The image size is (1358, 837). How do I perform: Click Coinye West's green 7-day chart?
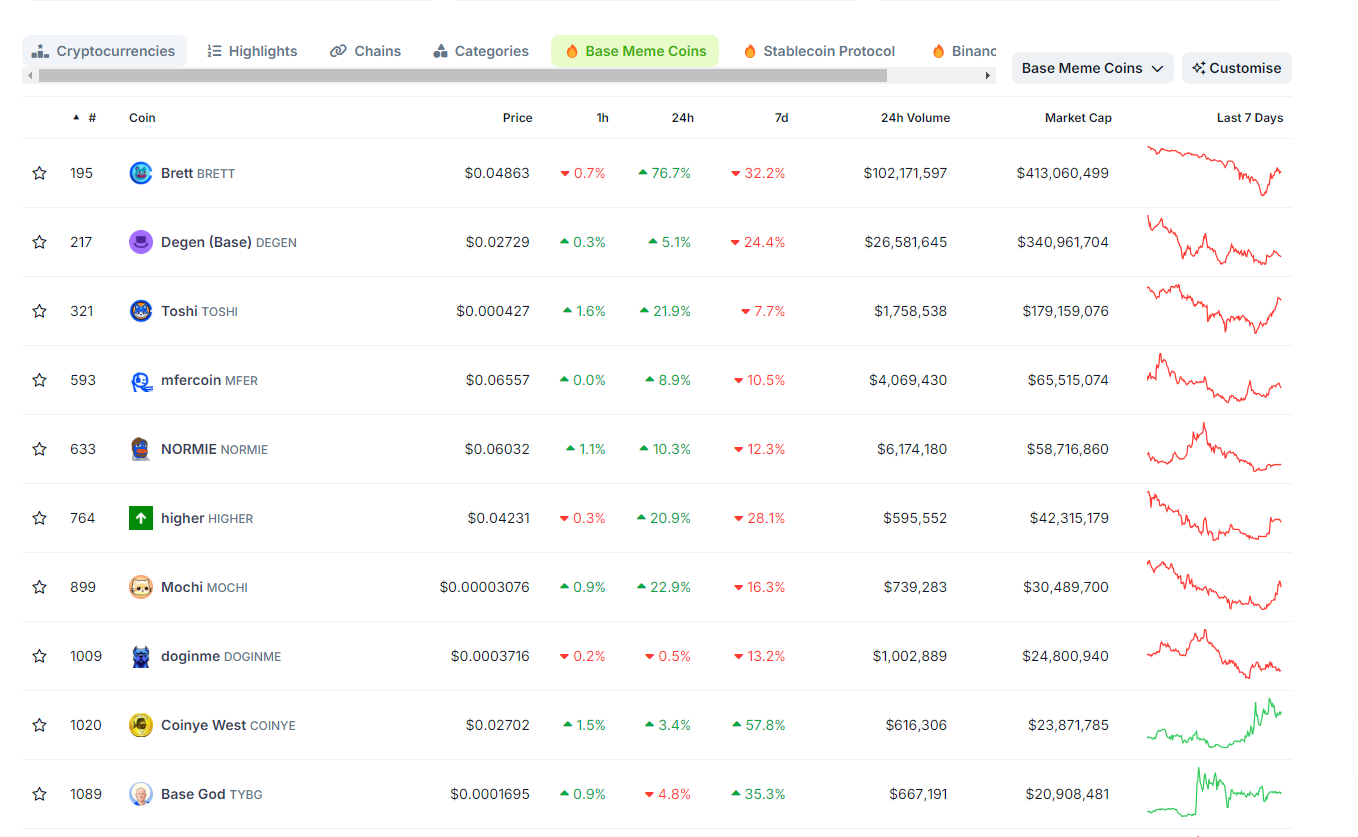tap(1214, 723)
